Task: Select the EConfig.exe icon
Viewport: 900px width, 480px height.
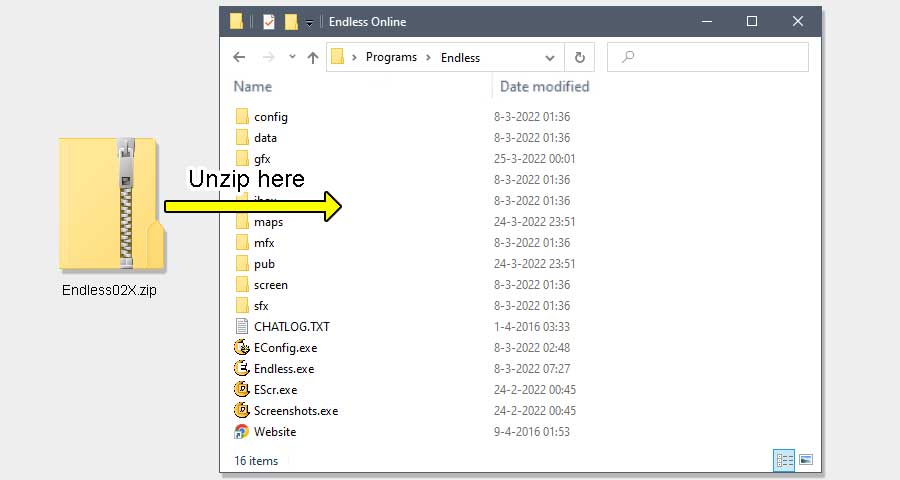Action: tap(241, 348)
